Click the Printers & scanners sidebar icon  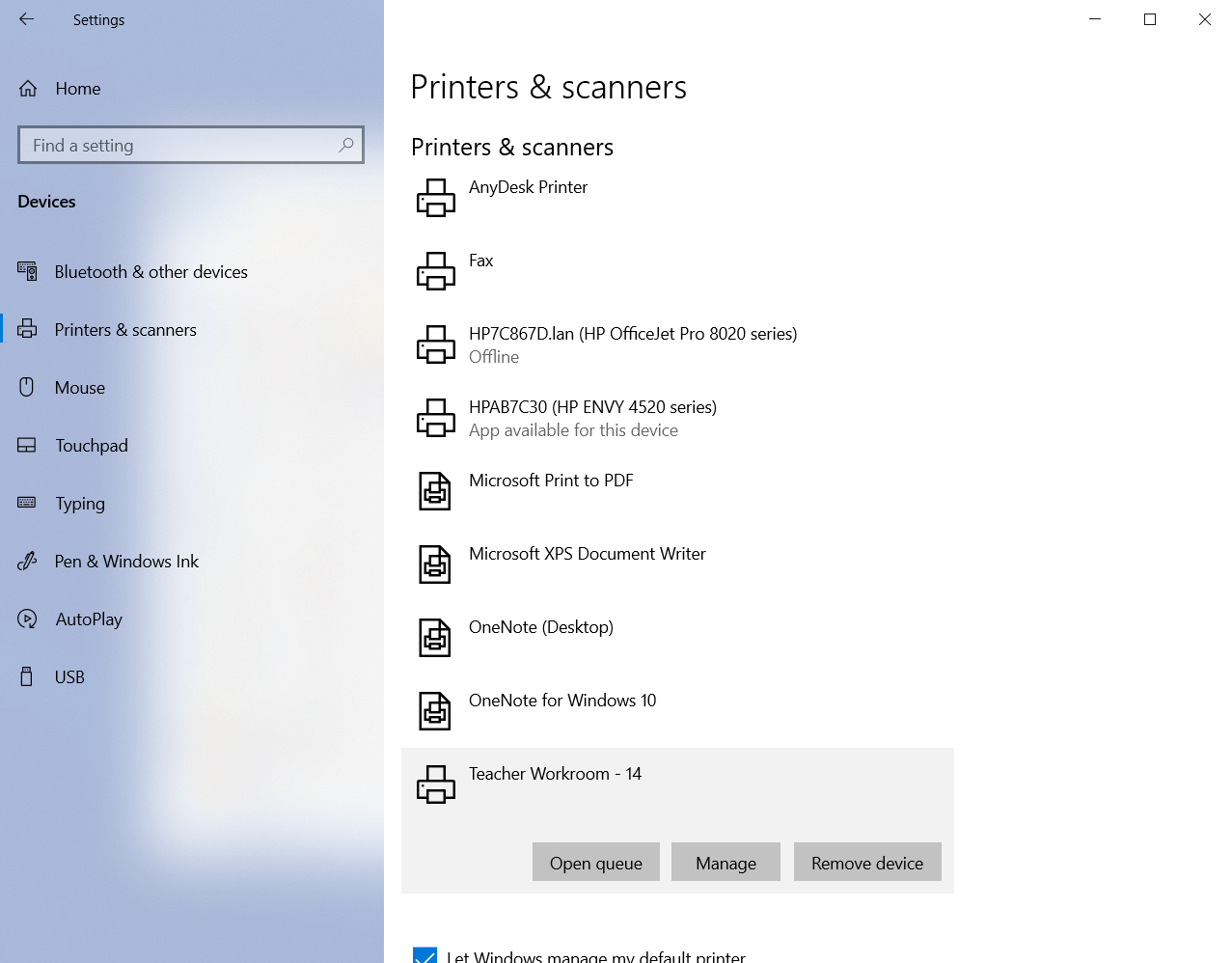27,329
